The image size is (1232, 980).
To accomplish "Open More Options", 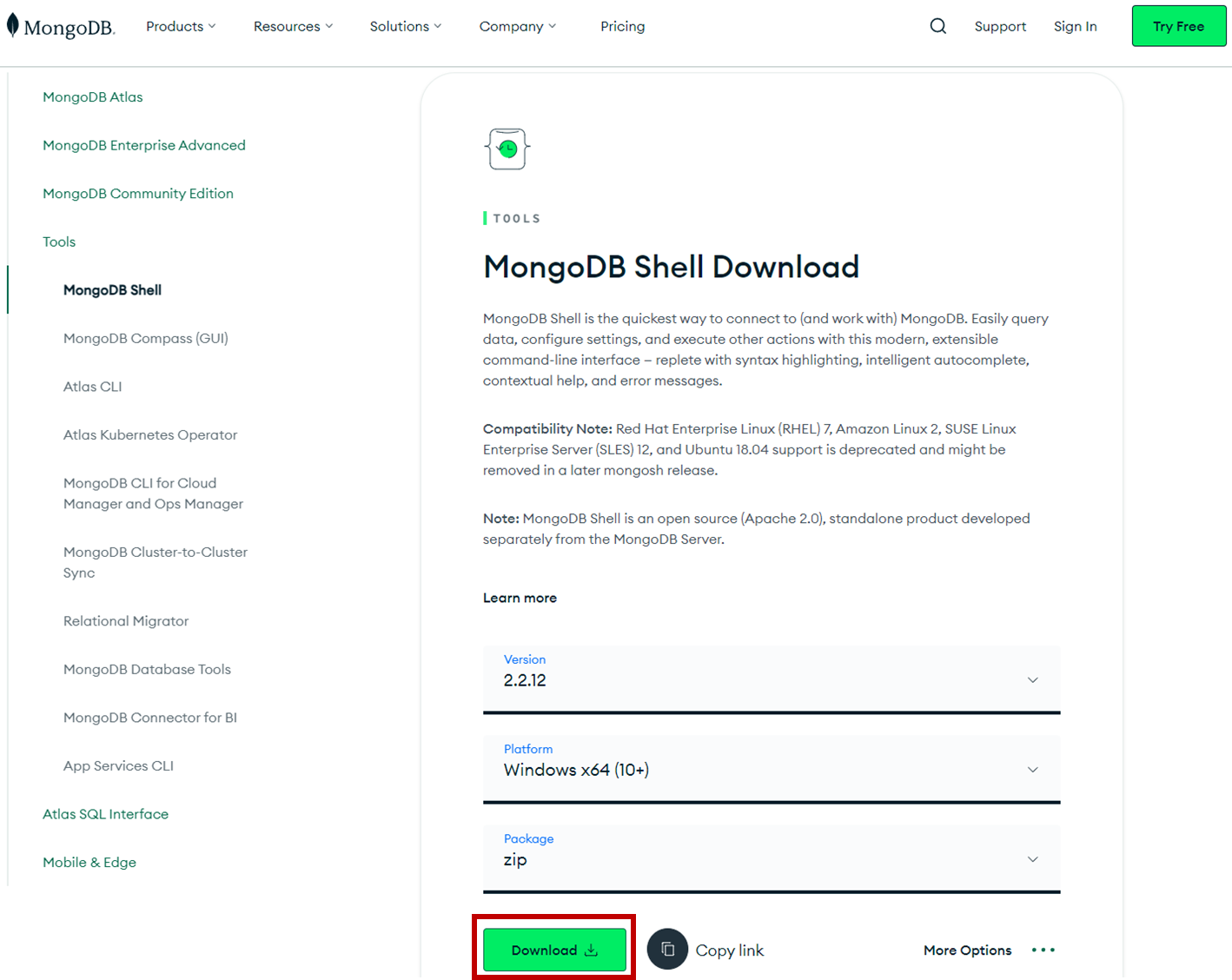I will click(968, 950).
